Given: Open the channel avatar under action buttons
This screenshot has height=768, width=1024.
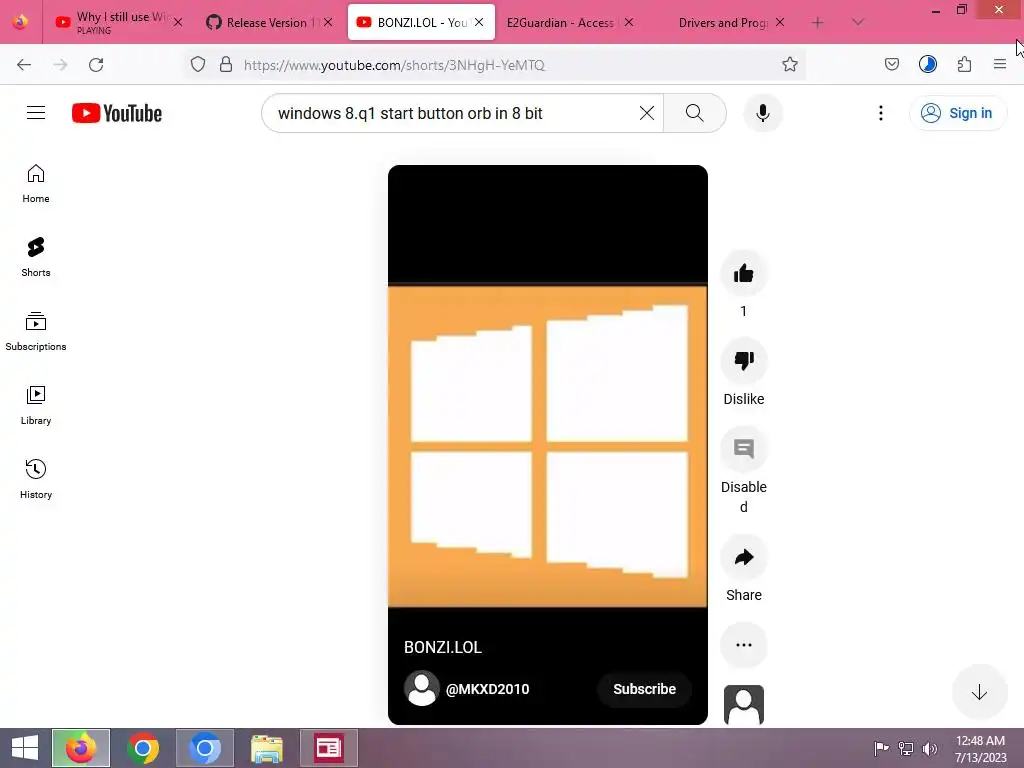Looking at the screenshot, I should click(743, 705).
